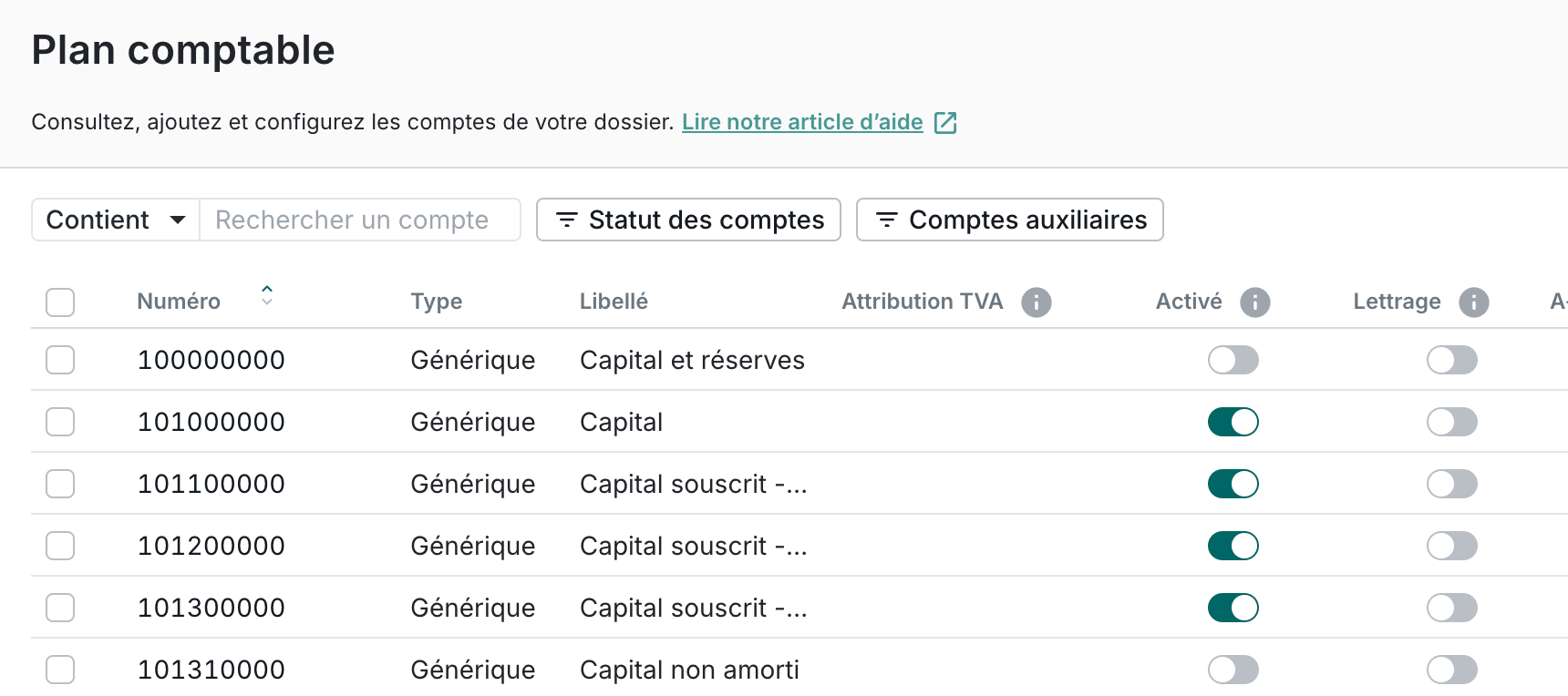Sort accounts using the Numéro sort arrows

[266, 294]
